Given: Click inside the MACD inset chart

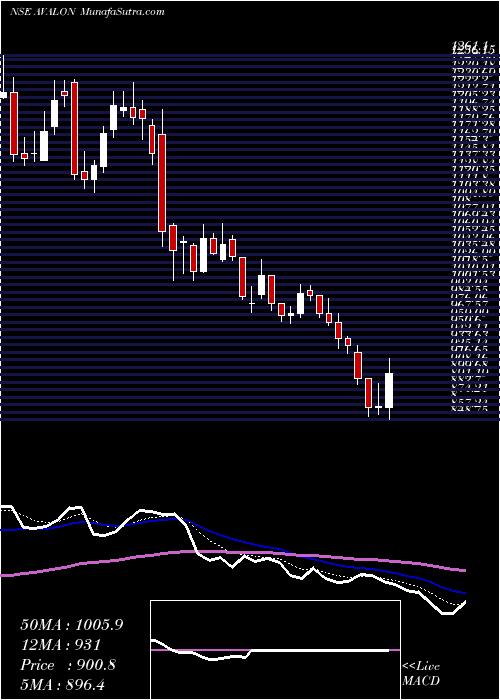Looking at the screenshot, I should pyautogui.click(x=275, y=650).
